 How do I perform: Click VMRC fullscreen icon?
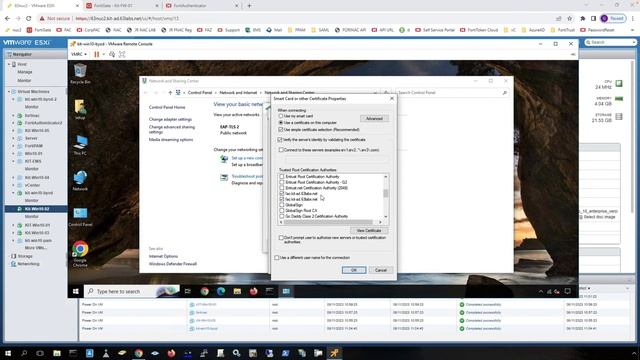[122, 54]
